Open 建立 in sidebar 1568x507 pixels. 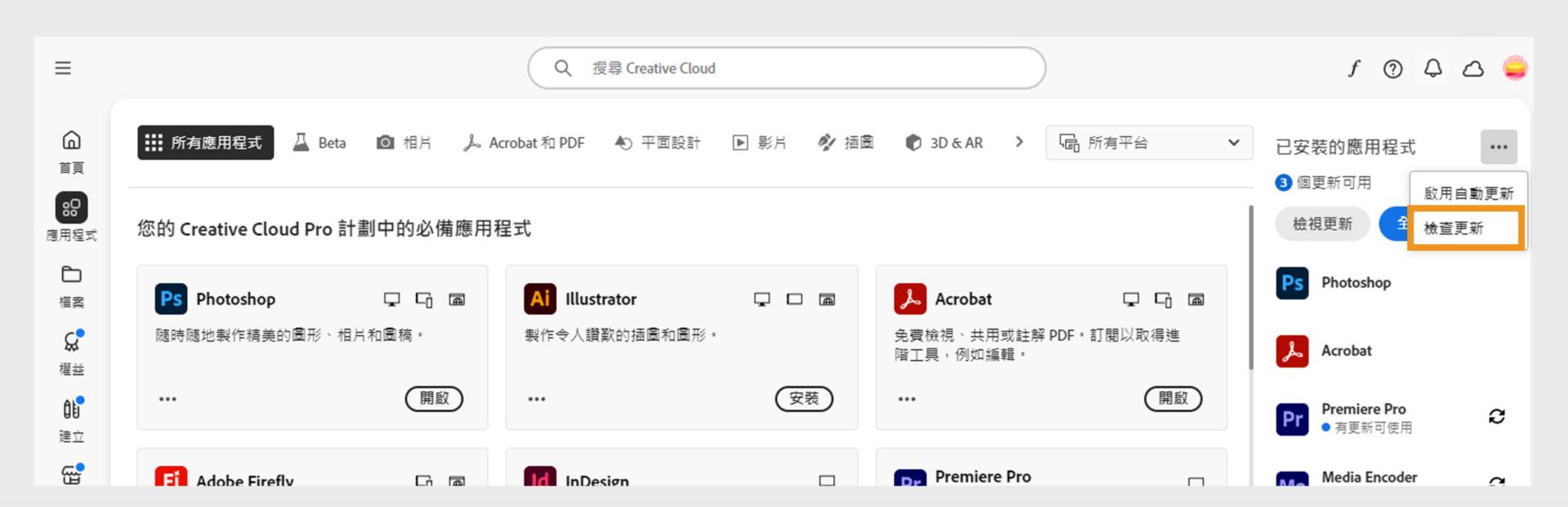[x=71, y=420]
